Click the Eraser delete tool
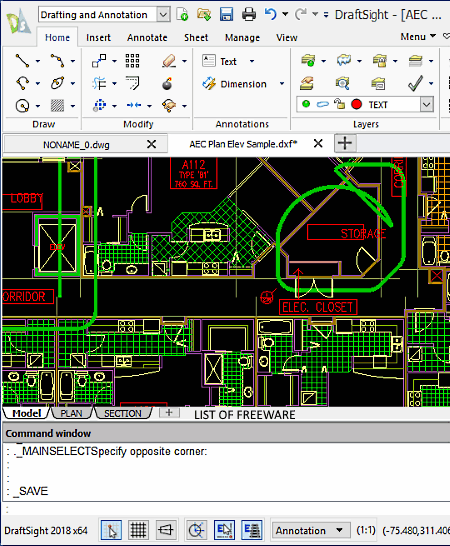The height and width of the screenshot is (546, 450). tap(169, 61)
